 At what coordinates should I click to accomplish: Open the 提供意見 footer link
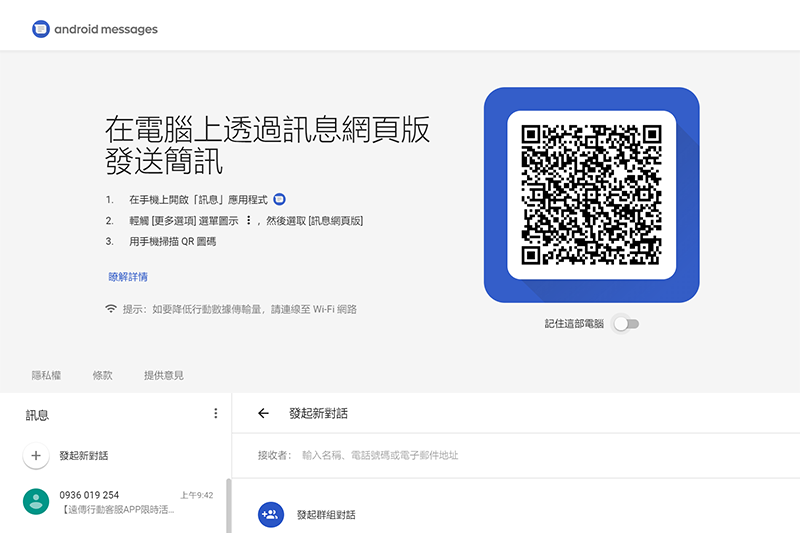click(164, 375)
